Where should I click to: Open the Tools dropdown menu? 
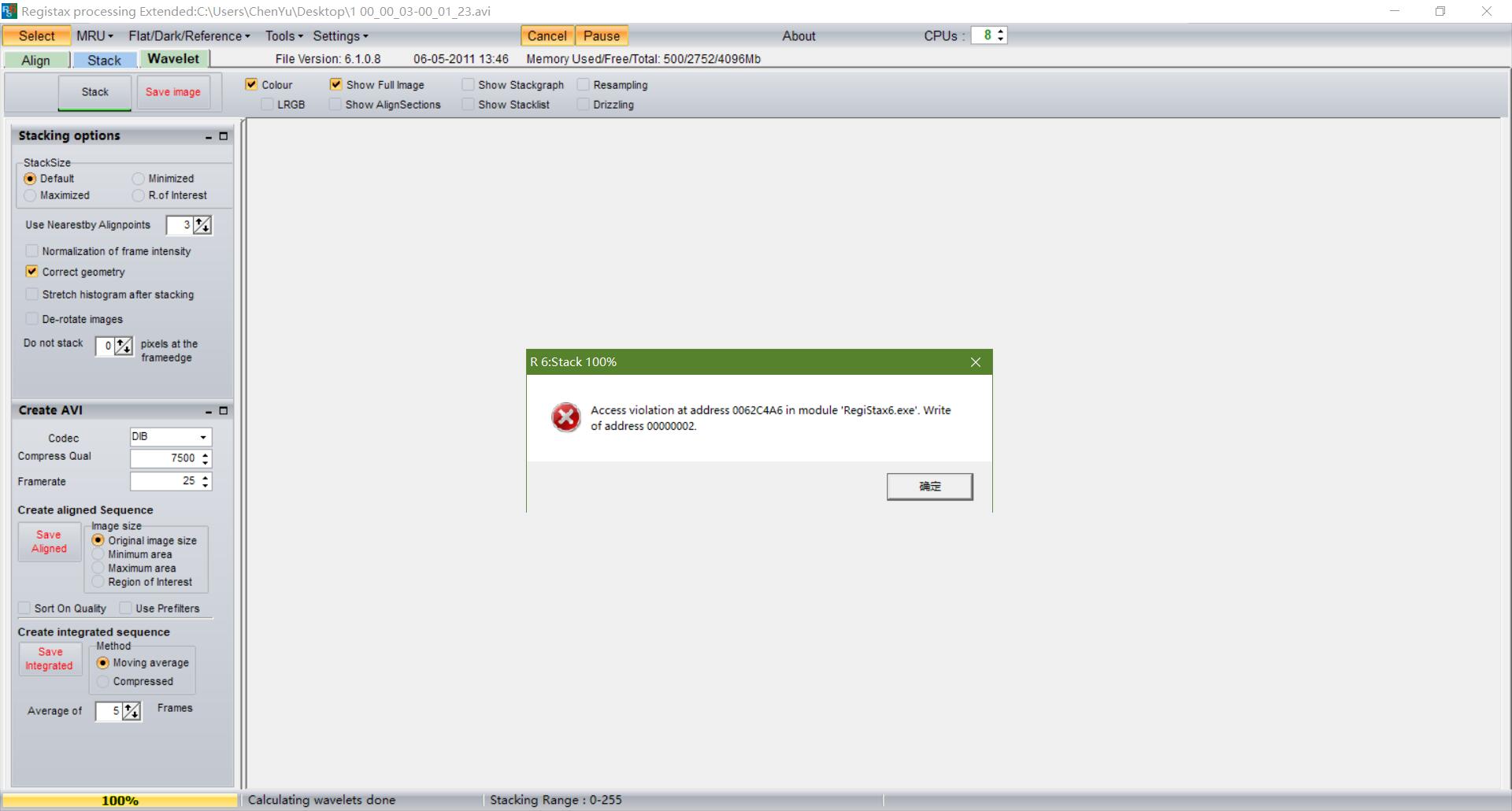[284, 36]
